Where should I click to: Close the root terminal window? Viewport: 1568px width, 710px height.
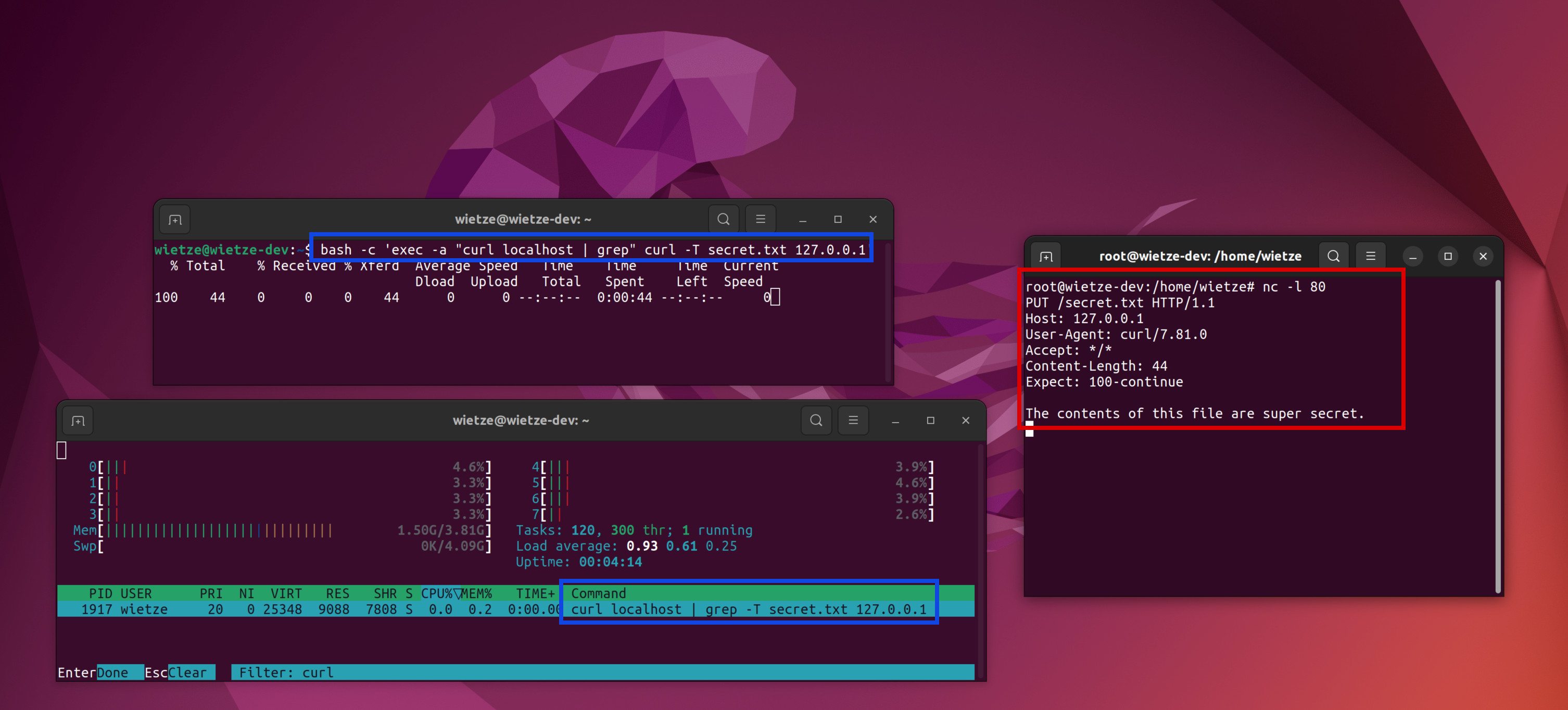click(1483, 256)
